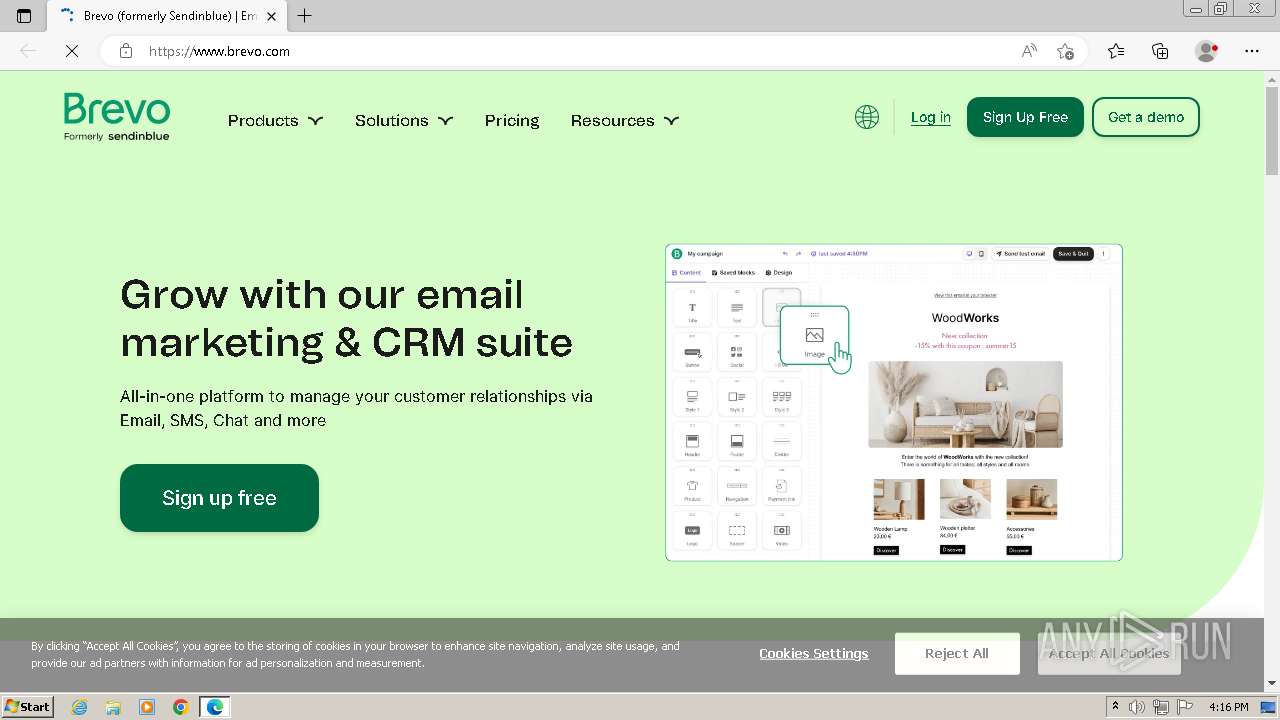
Task: Go to Brevo home via the logo
Action: (x=117, y=117)
